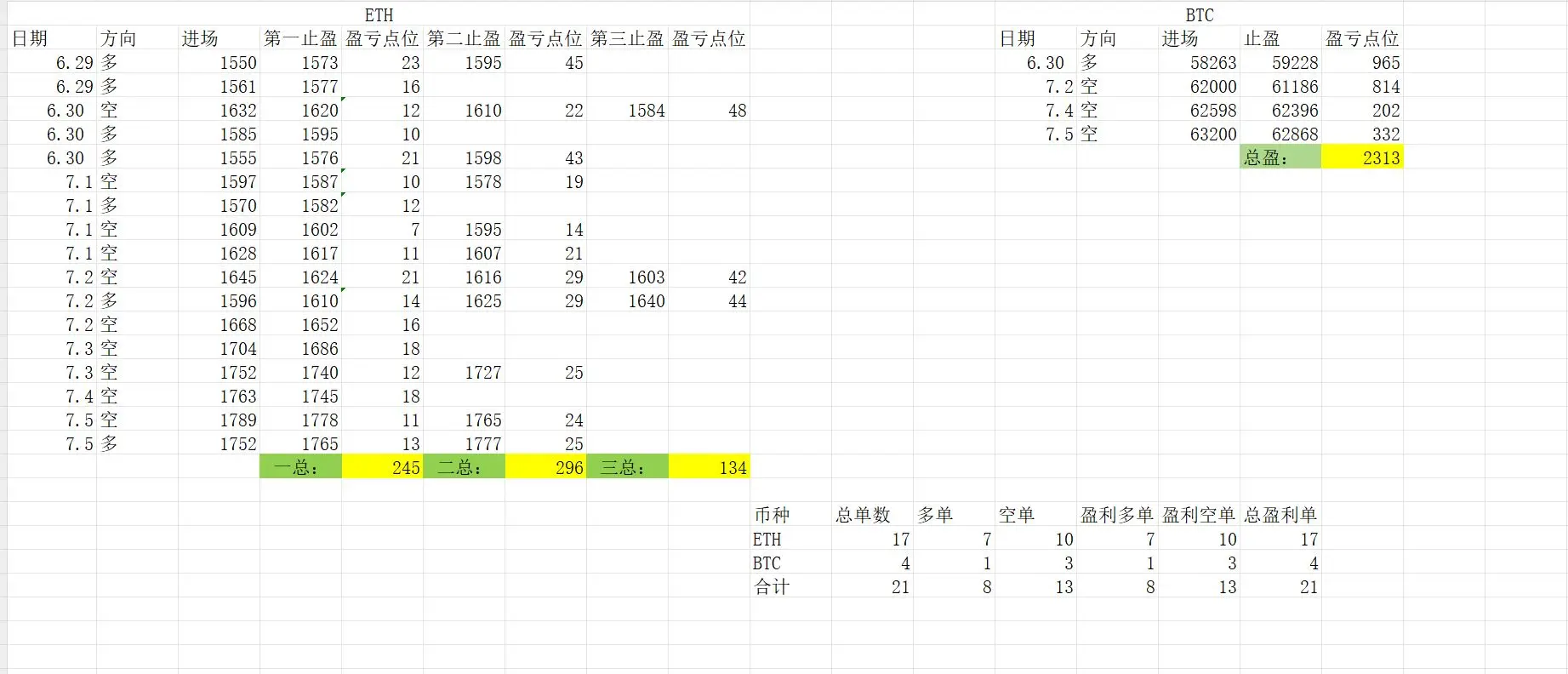The width and height of the screenshot is (1568, 674).
Task: Click the green 三总: label cell
Action: pyautogui.click(x=627, y=467)
